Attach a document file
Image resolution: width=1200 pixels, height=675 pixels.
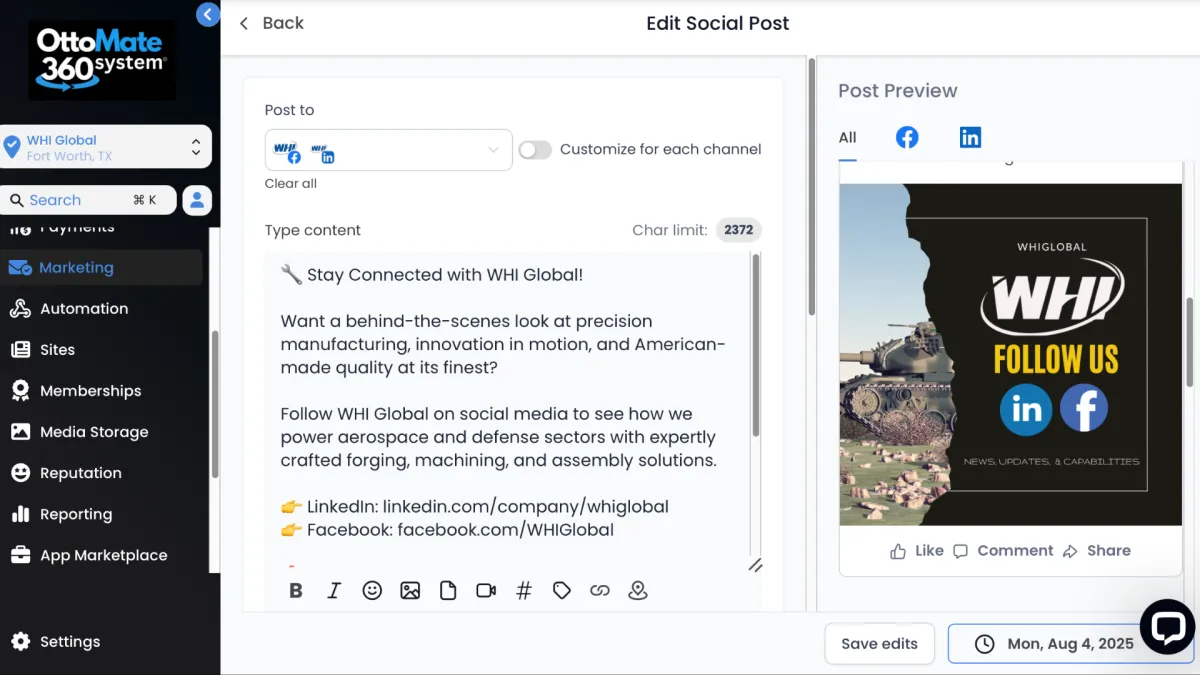[448, 591]
